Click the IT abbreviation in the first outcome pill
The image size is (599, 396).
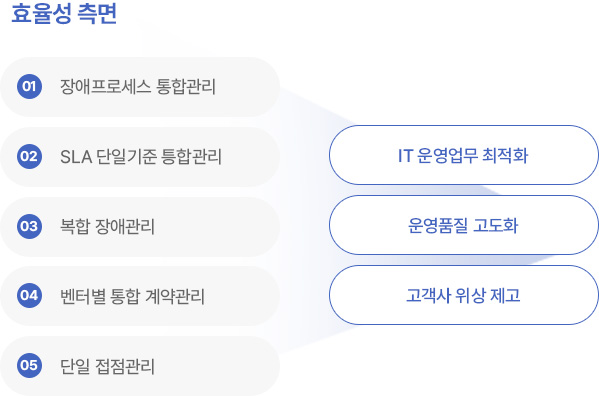click(405, 155)
